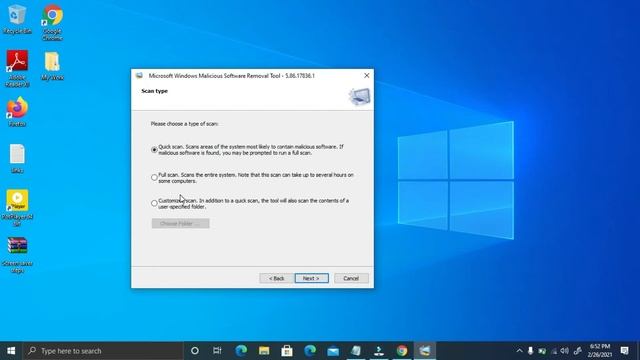Open File Explorer from the taskbar

click(264, 351)
